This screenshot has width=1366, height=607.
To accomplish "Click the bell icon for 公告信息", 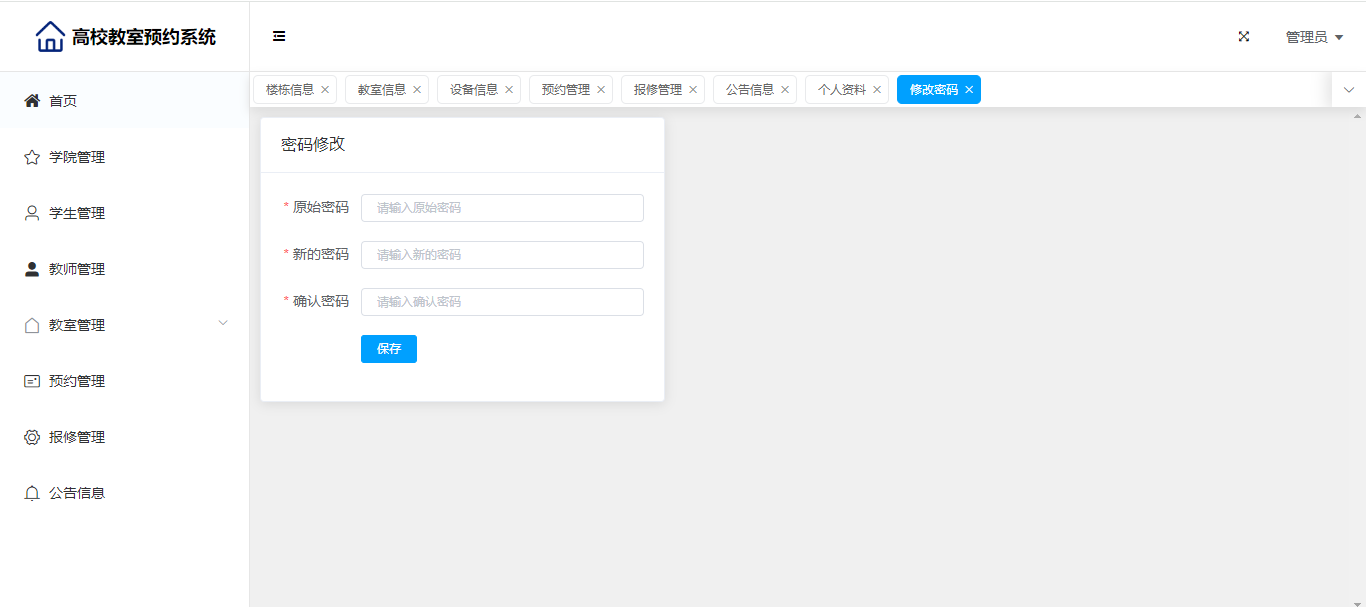I will click(x=32, y=493).
